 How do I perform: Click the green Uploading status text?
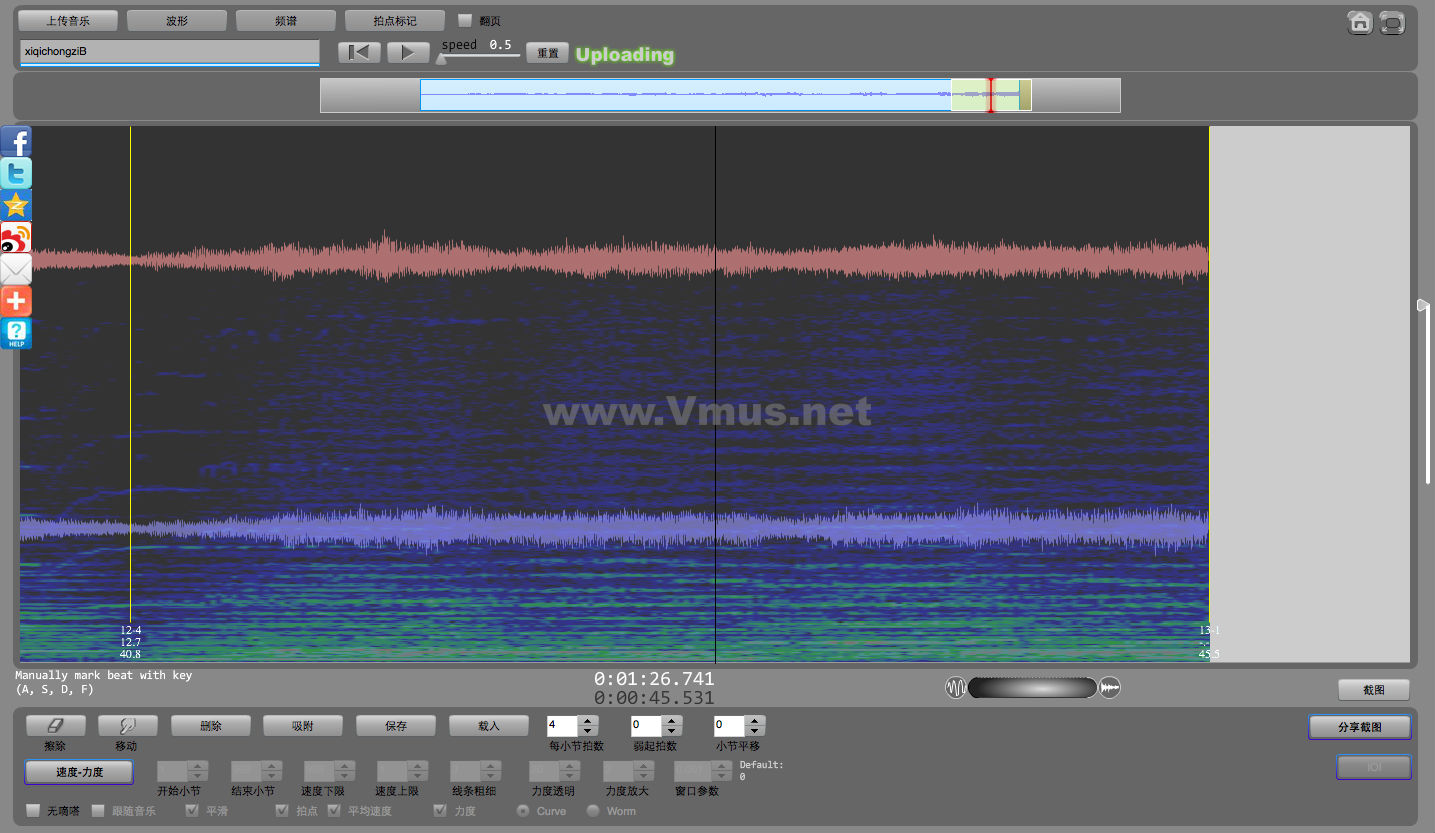click(x=625, y=55)
